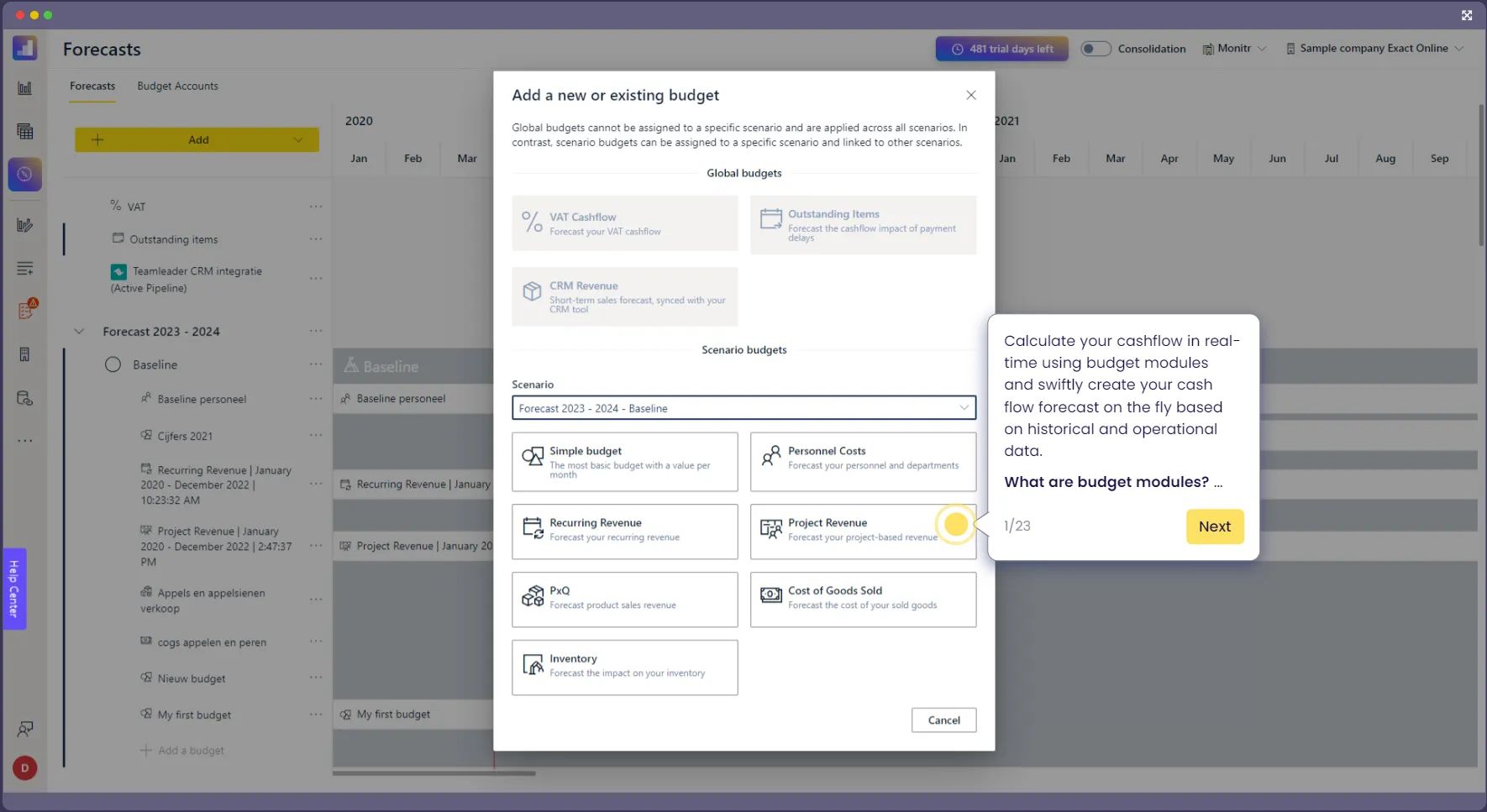This screenshot has width=1487, height=812.
Task: Click the alert document icon in sidebar
Action: (24, 309)
